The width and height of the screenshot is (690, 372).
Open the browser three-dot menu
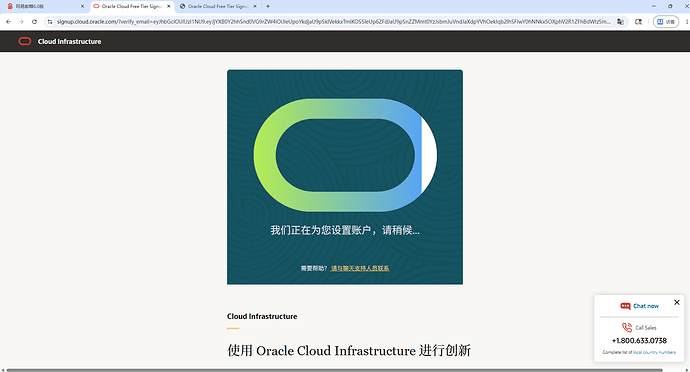point(687,22)
